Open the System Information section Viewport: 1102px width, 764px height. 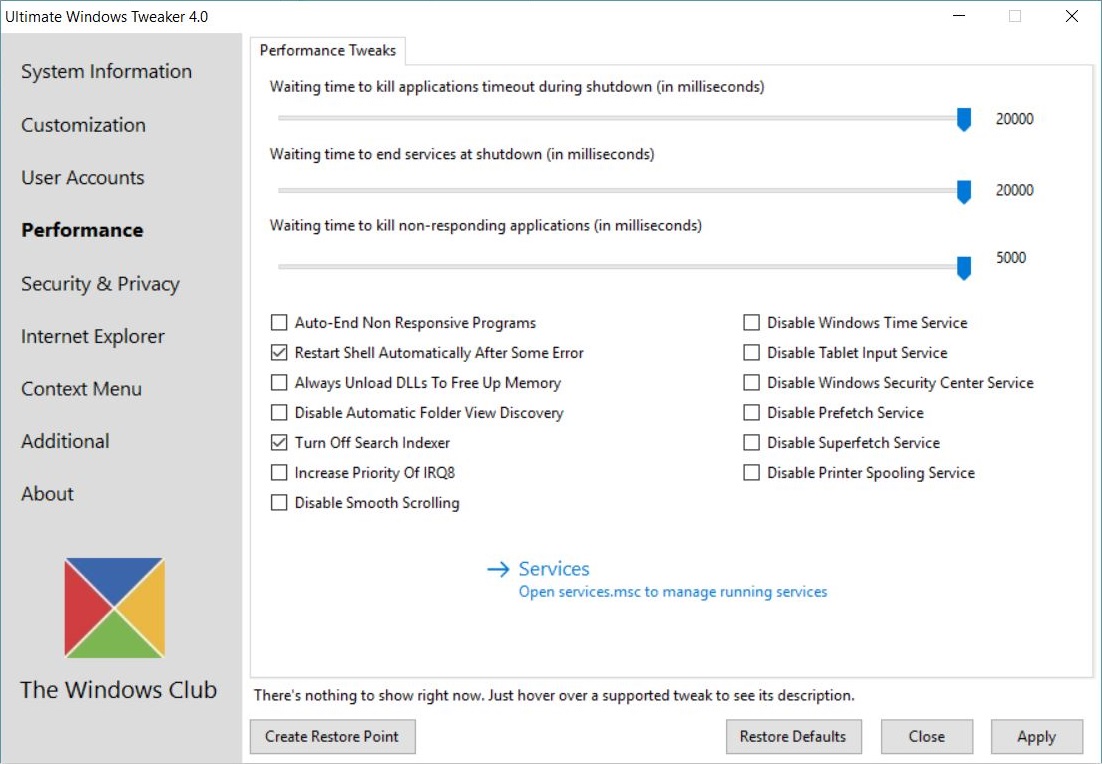coord(106,72)
